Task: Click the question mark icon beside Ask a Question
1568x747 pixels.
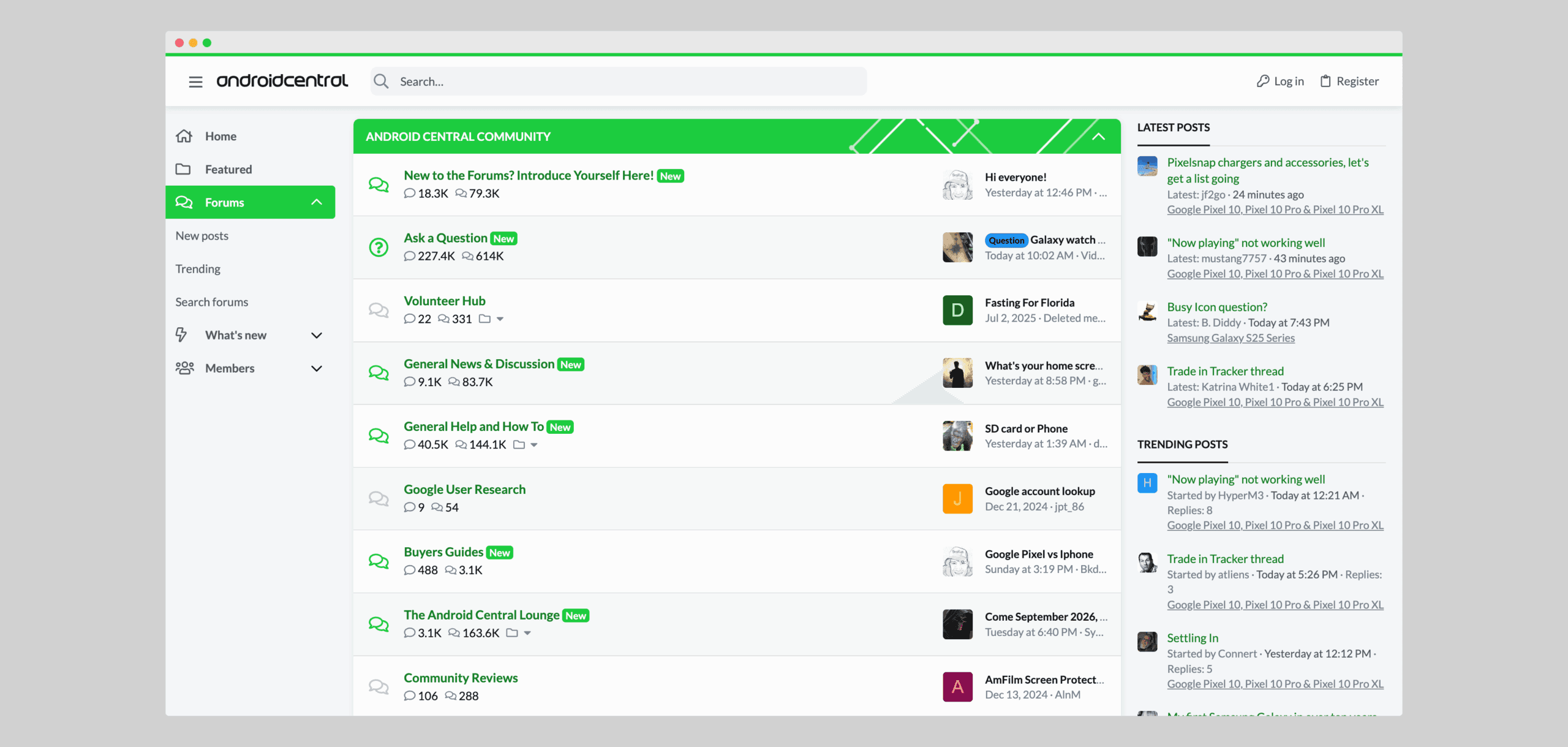Action: click(x=379, y=247)
